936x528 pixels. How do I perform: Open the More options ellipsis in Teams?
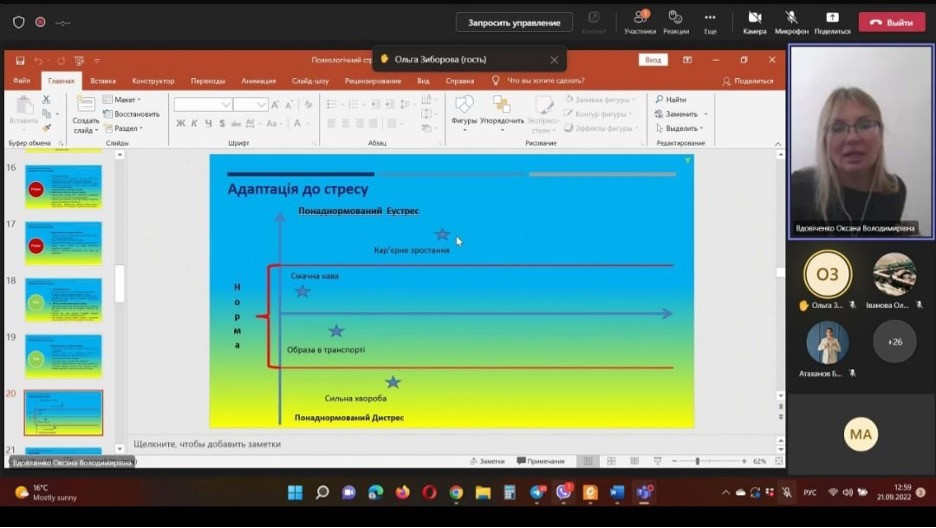[x=710, y=22]
